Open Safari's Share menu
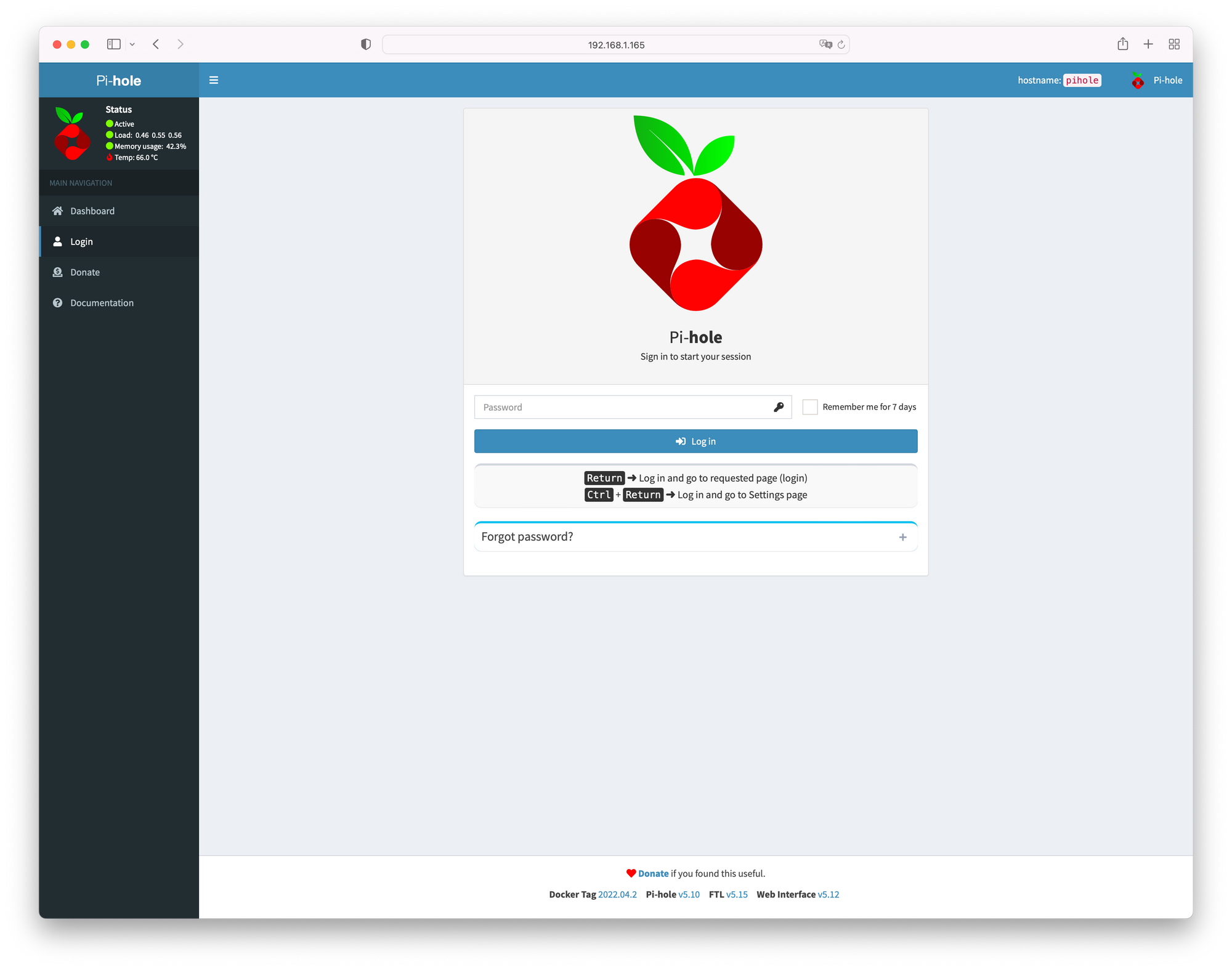The width and height of the screenshot is (1232, 970). [x=1123, y=44]
